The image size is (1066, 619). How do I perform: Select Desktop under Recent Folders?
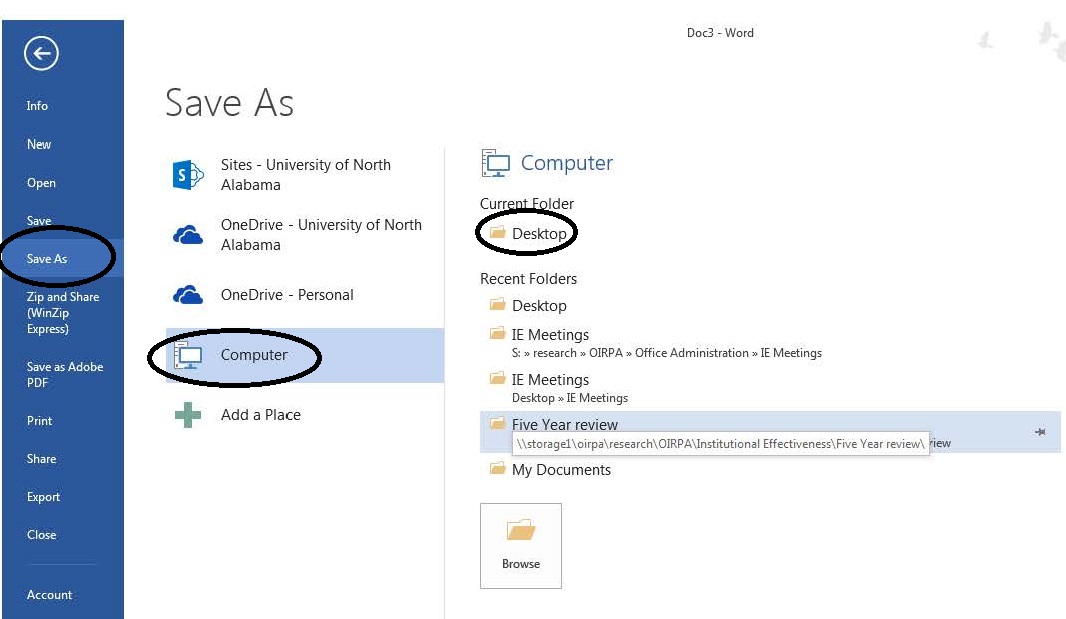[x=538, y=306]
